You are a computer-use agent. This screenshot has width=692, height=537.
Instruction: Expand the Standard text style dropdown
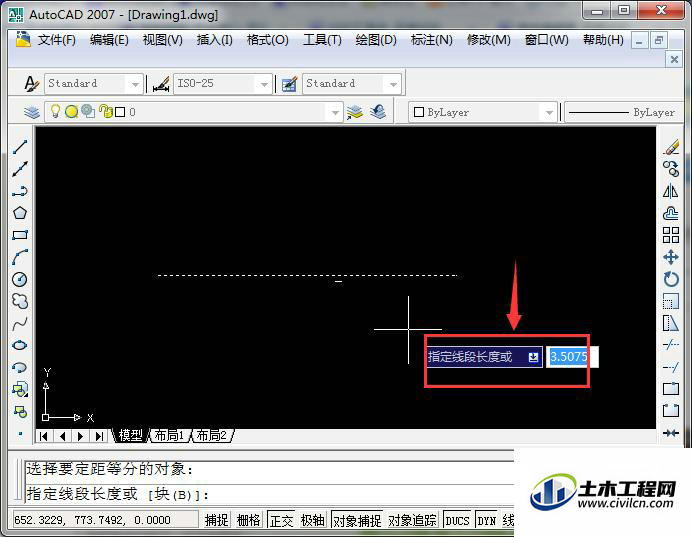pyautogui.click(x=135, y=84)
